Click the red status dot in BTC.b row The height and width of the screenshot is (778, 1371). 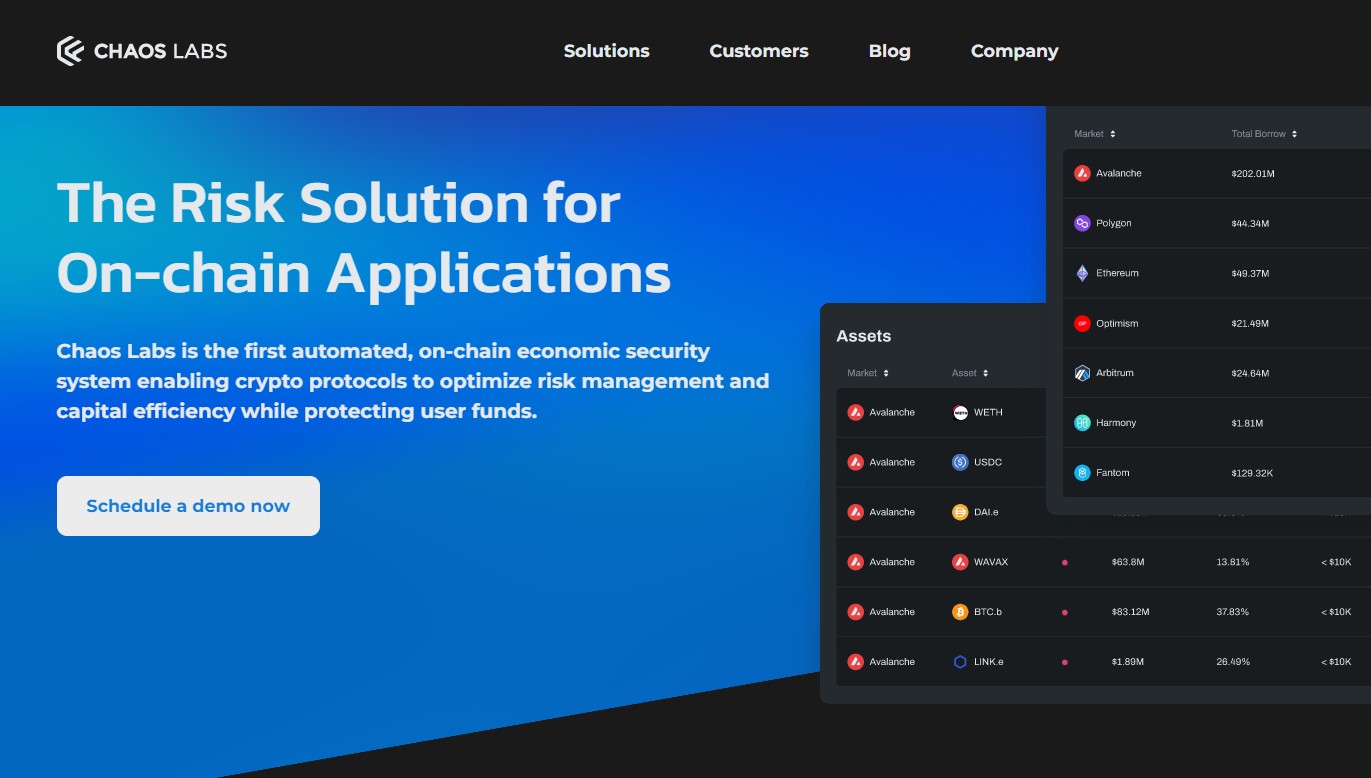(1064, 612)
